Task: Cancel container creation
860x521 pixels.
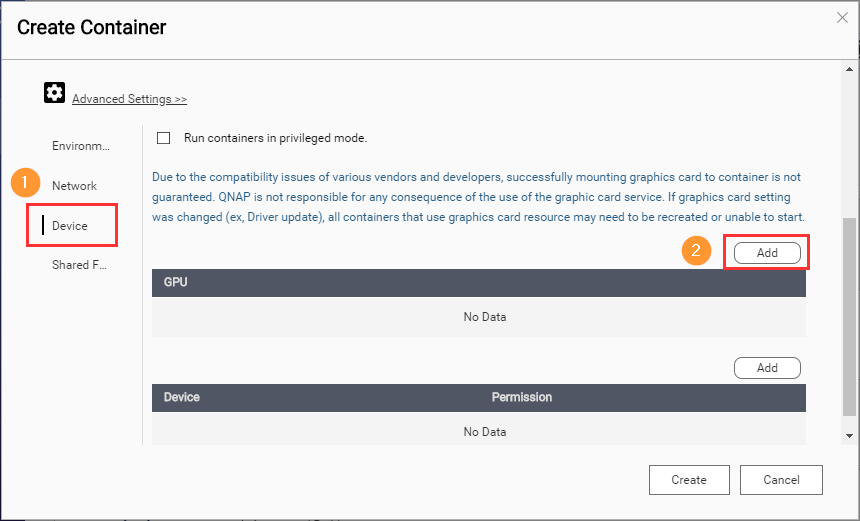Action: [x=781, y=480]
